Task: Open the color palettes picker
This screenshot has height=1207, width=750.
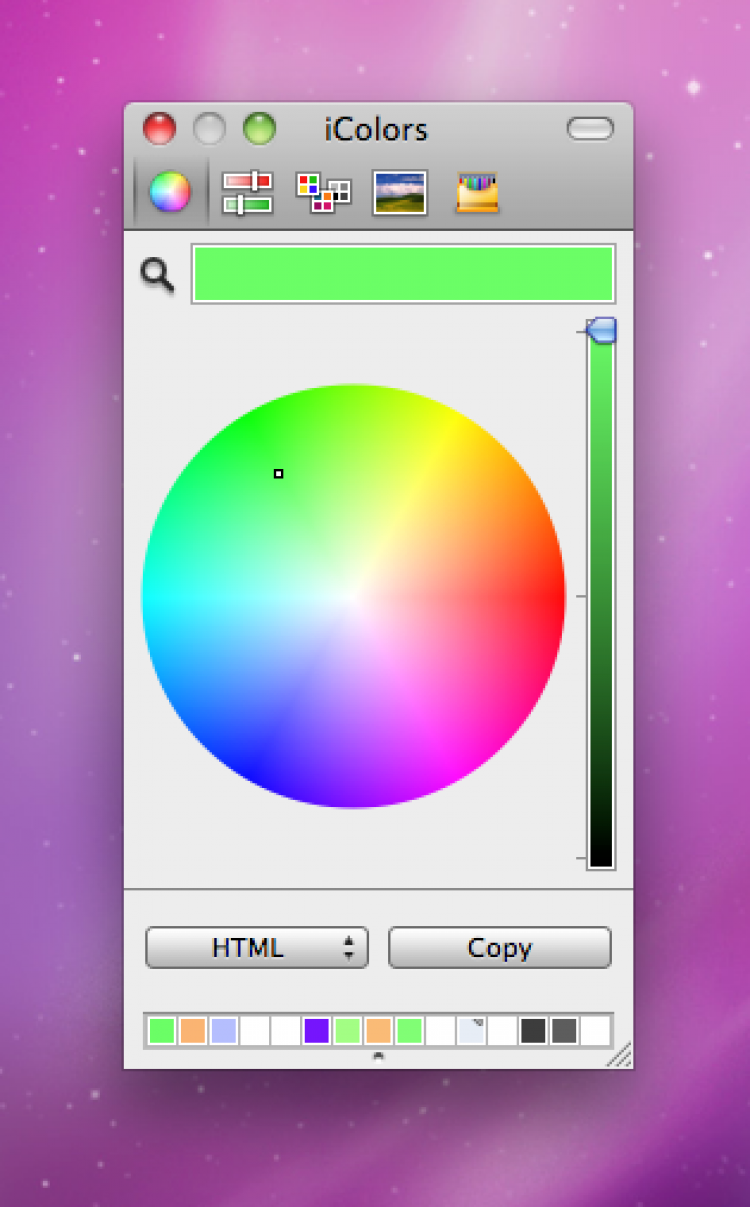Action: tap(323, 192)
